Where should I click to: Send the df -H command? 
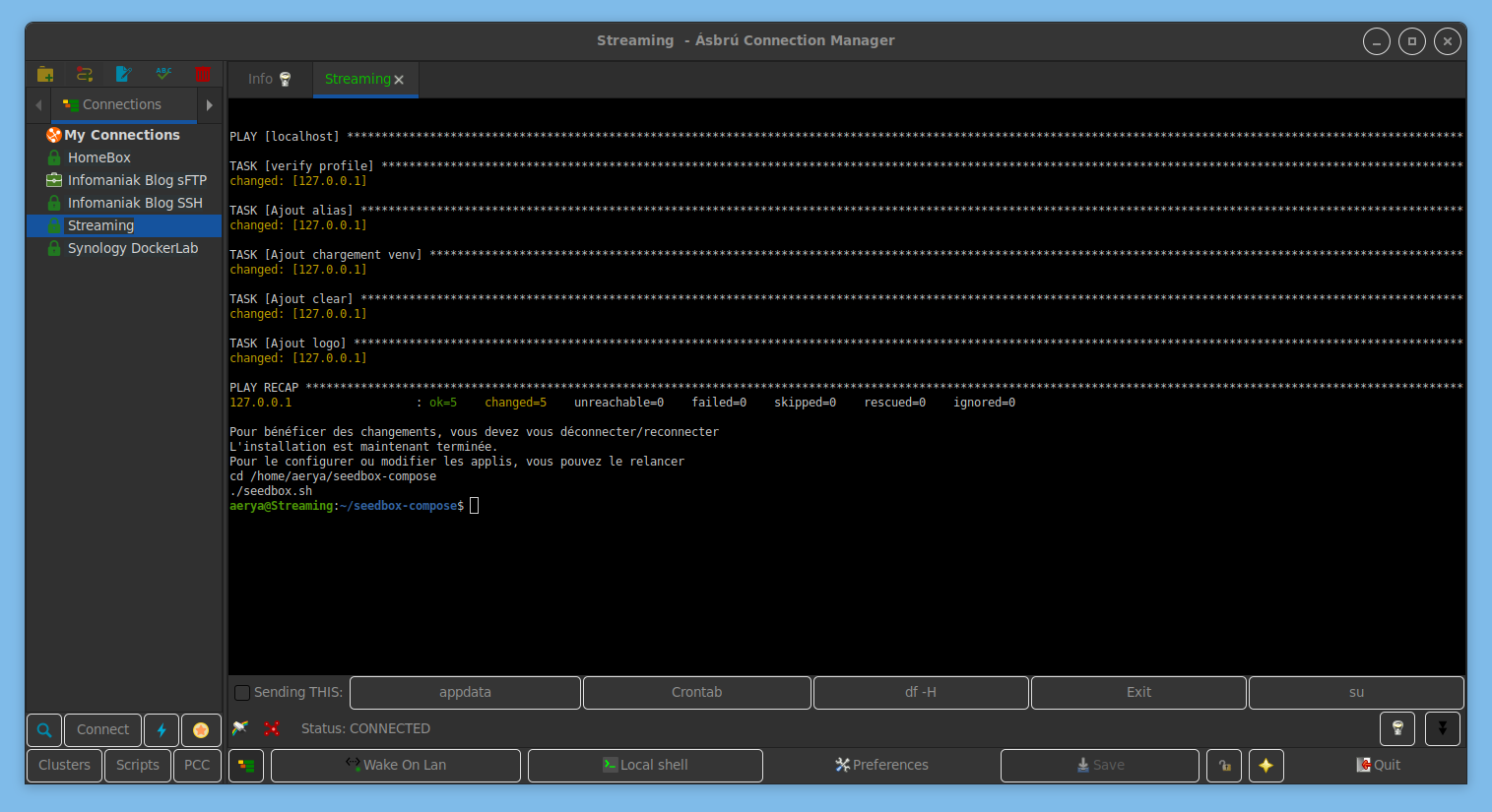pos(921,693)
